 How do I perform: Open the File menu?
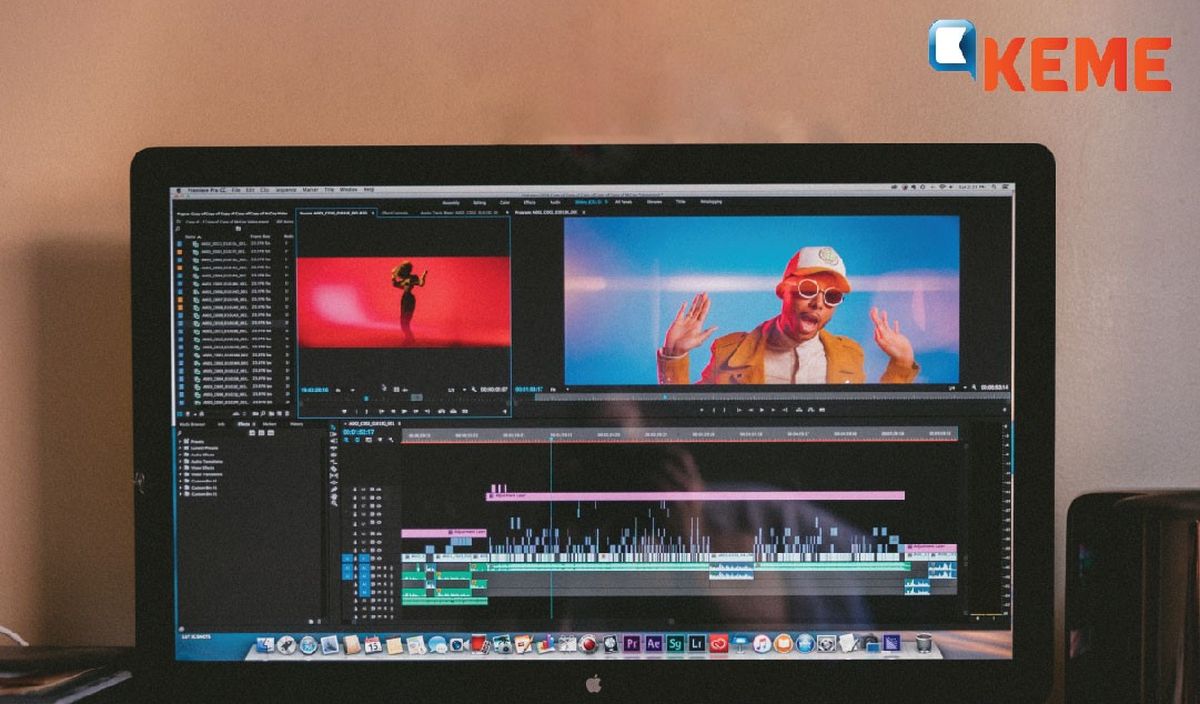click(236, 190)
